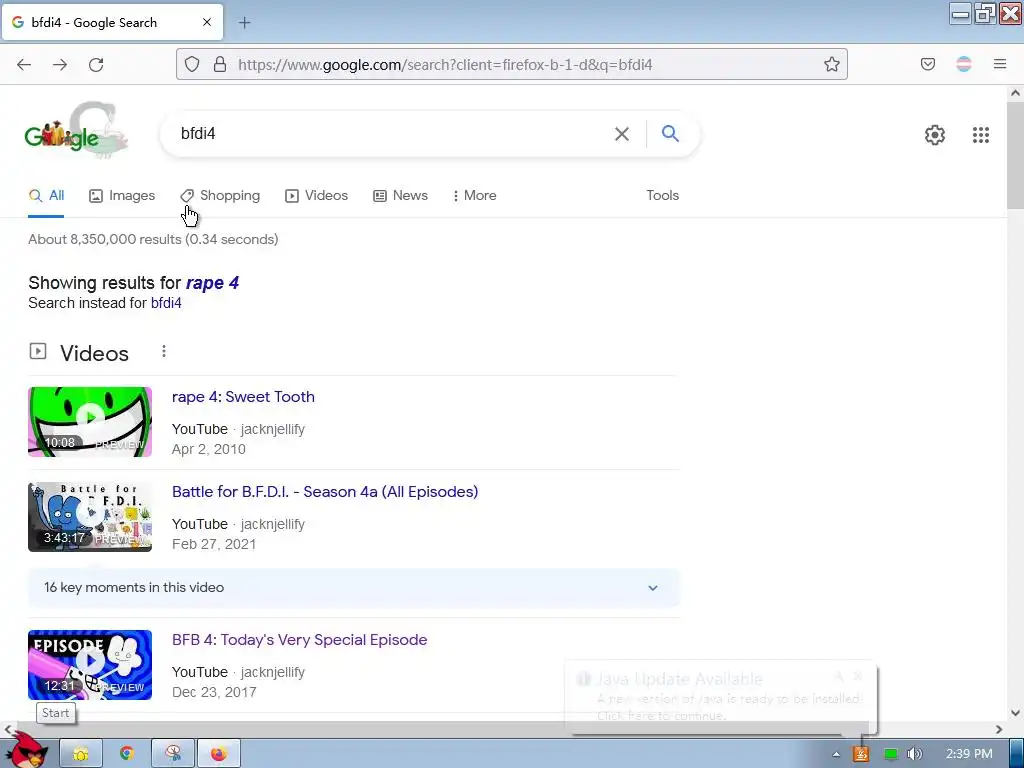Select the All results tab
This screenshot has width=1024, height=768.
pyautogui.click(x=46, y=195)
